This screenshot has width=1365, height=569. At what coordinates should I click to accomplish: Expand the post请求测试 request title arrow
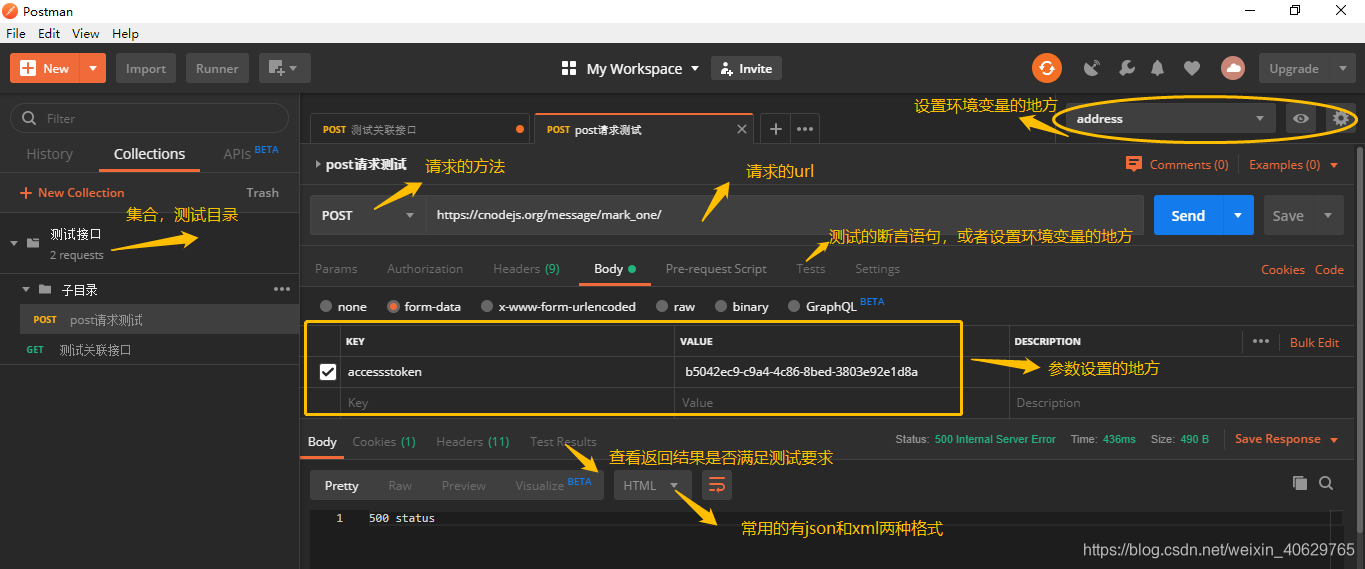click(x=317, y=164)
